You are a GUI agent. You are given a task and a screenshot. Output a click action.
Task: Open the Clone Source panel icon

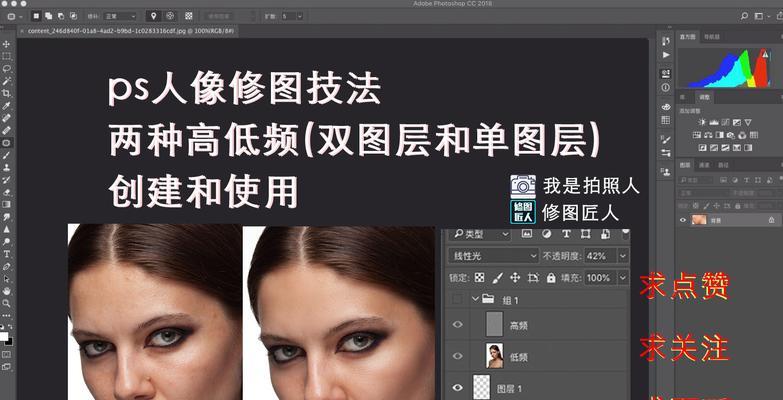click(x=666, y=172)
